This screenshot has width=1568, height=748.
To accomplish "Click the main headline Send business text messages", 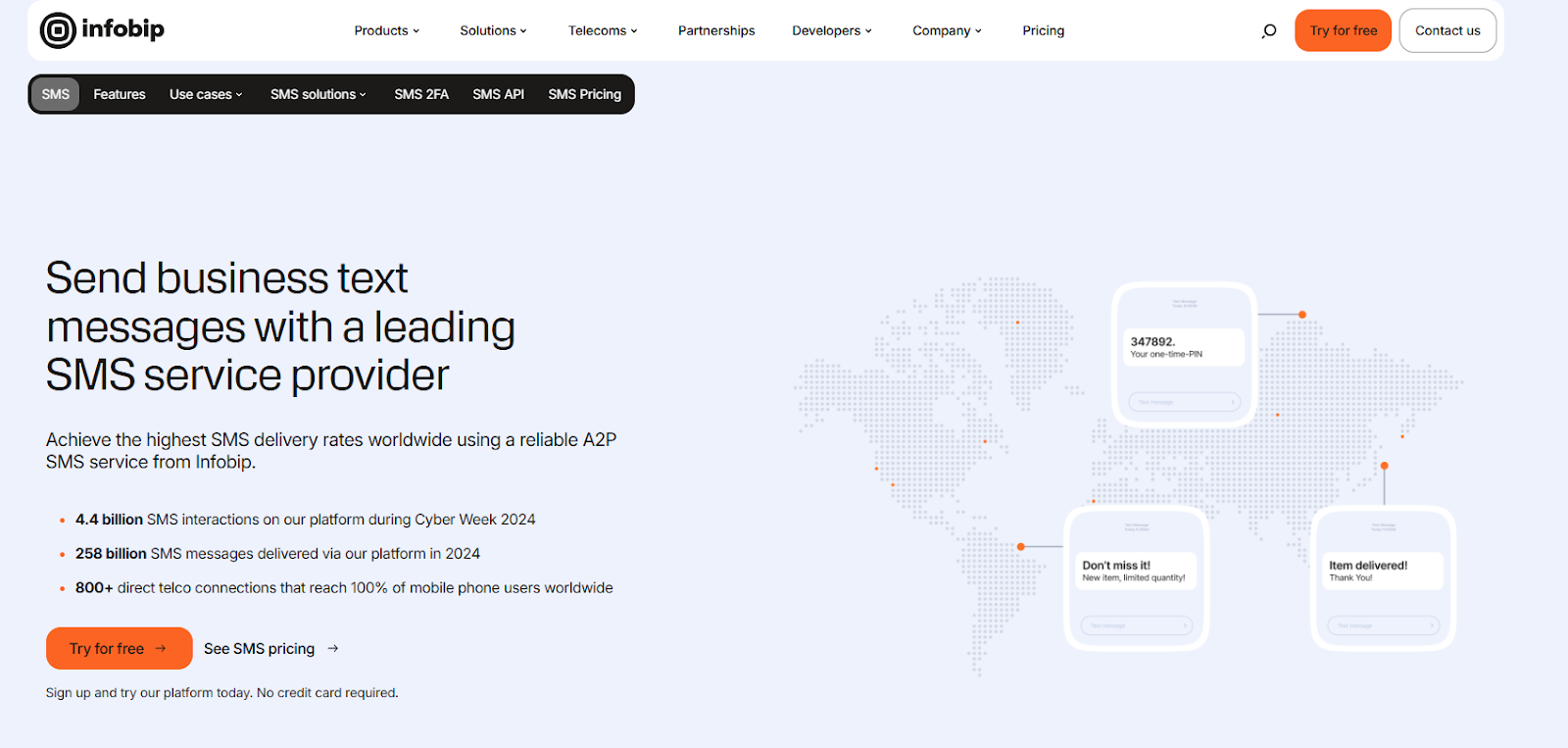I will click(280, 326).
